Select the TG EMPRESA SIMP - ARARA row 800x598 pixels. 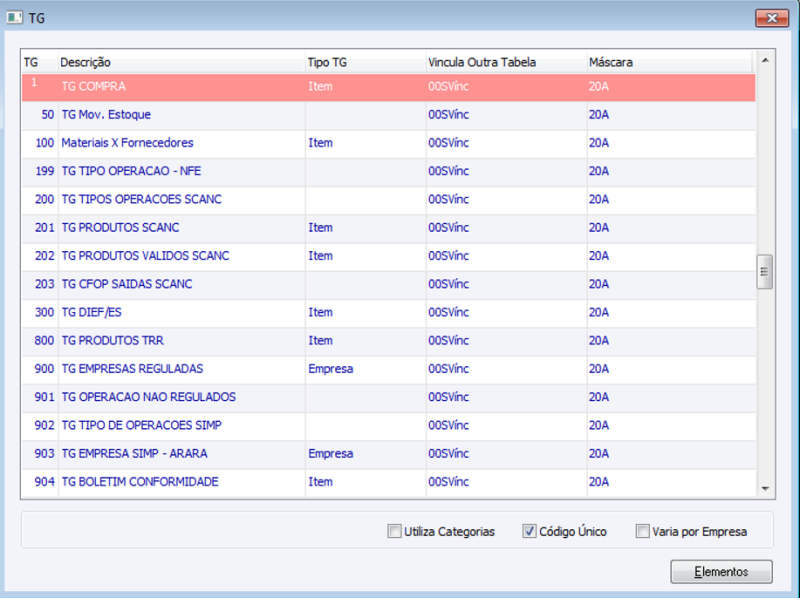coord(389,454)
